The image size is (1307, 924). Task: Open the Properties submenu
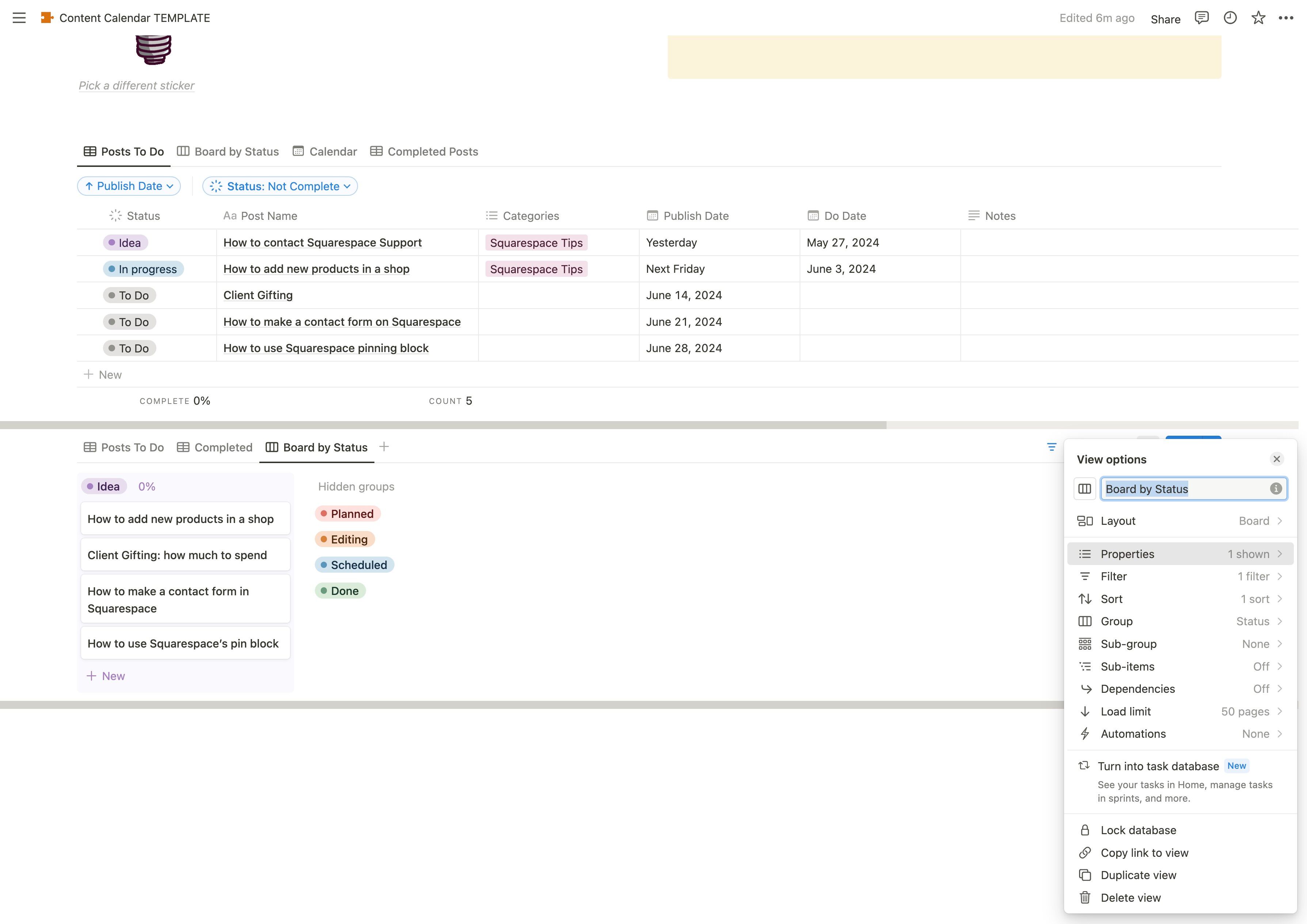[1180, 554]
